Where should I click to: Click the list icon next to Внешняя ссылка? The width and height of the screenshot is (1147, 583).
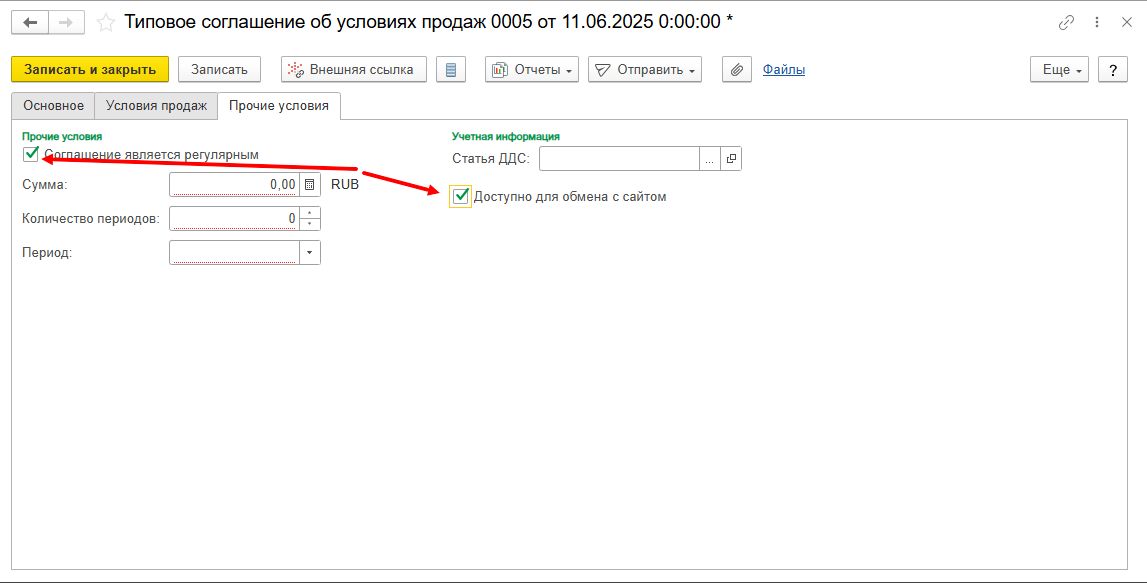click(451, 69)
